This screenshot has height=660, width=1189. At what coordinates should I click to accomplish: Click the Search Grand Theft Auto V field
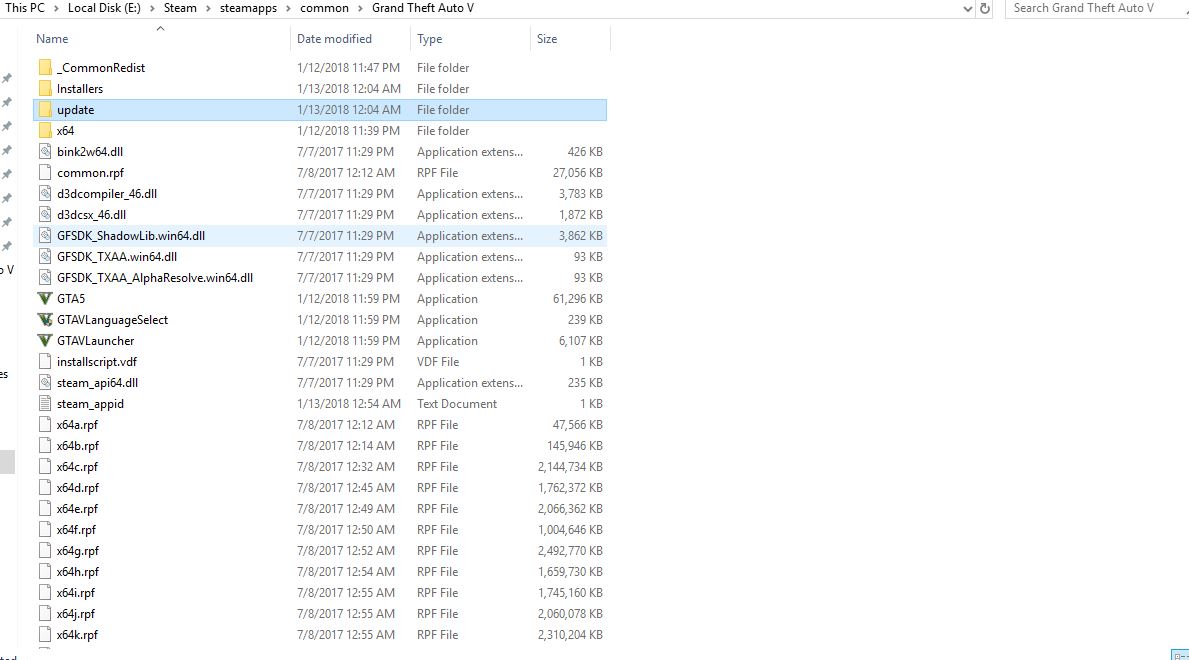pyautogui.click(x=1096, y=8)
